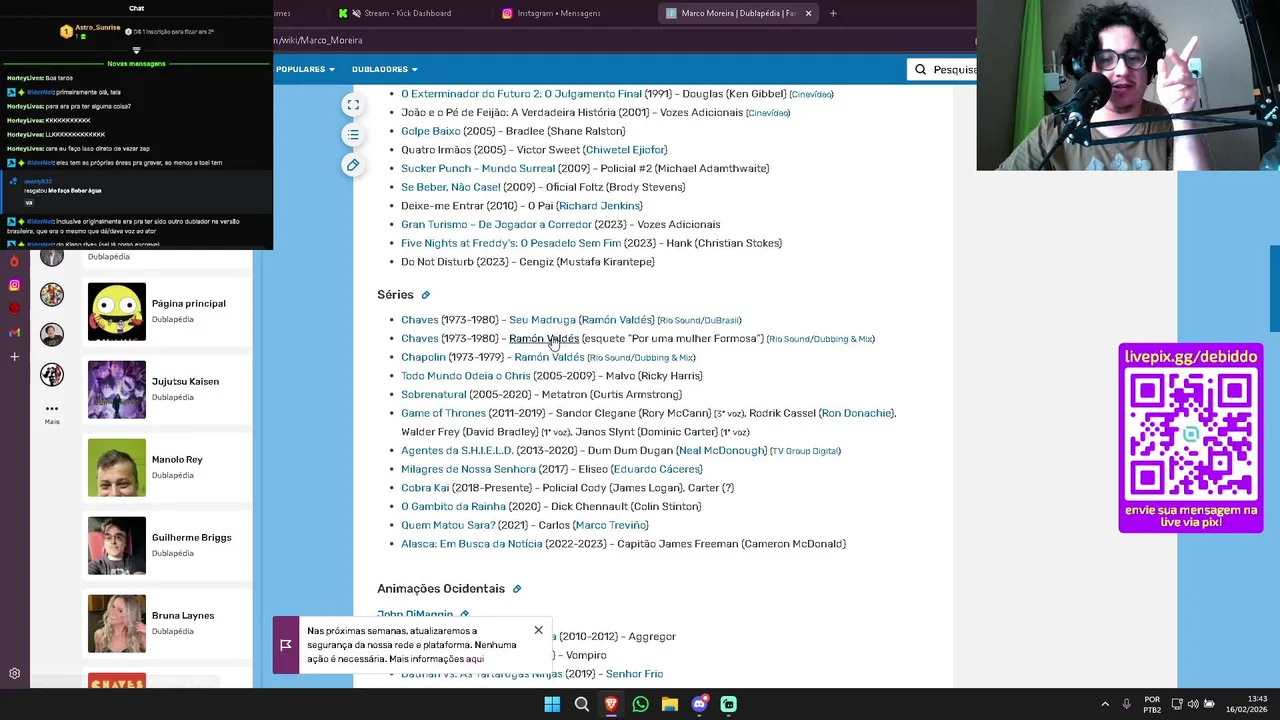Open the volume control in system tray
This screenshot has height=720, width=1280.
[x=1193, y=704]
